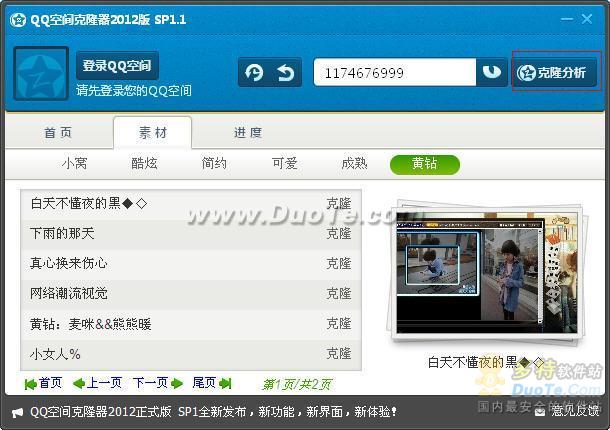The width and height of the screenshot is (610, 430).
Task: Click the history clock arrow icon
Action: [x=254, y=73]
